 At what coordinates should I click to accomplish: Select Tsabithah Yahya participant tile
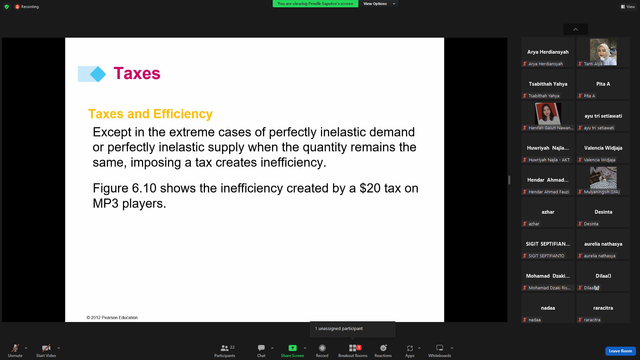coord(548,84)
